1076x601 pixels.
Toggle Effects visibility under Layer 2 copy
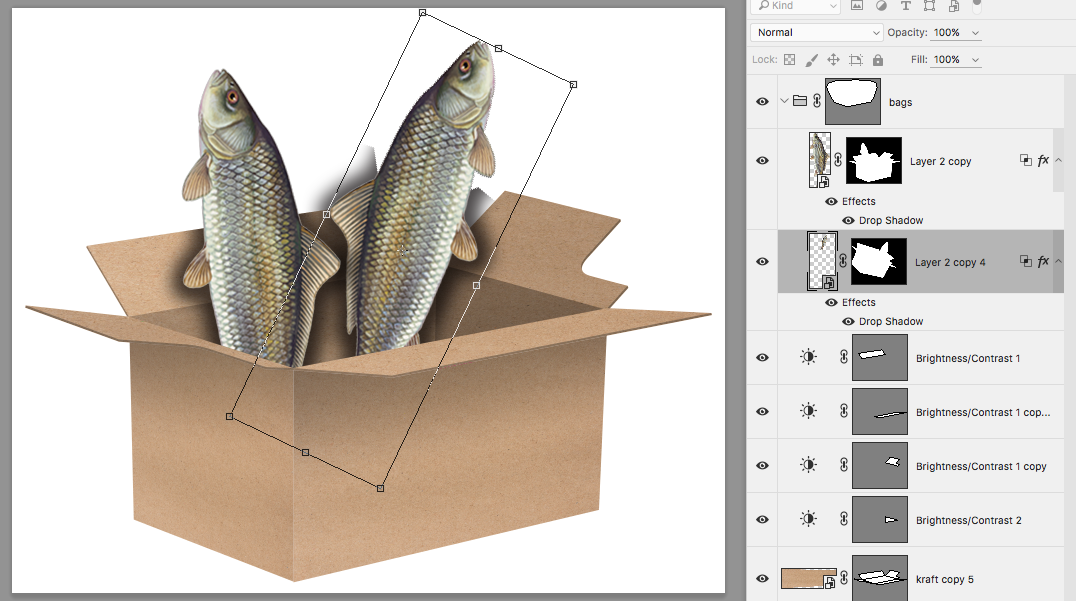(831, 201)
